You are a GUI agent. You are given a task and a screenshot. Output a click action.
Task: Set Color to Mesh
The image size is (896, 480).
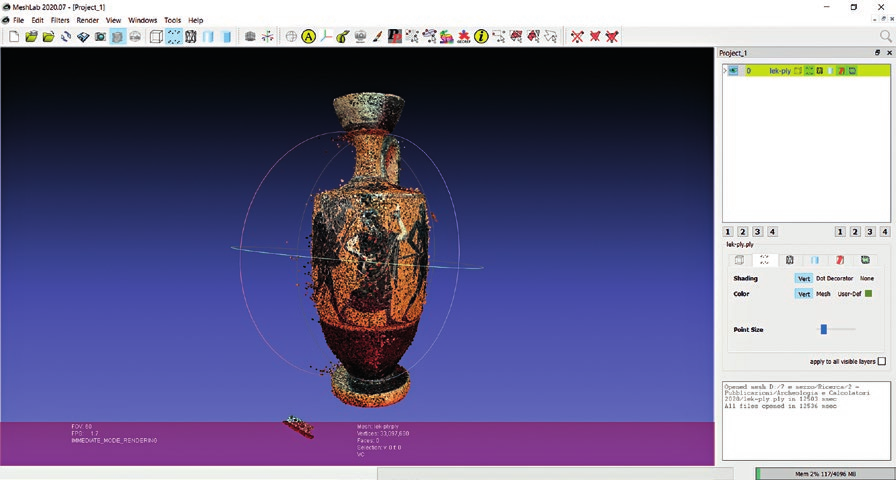[823, 294]
